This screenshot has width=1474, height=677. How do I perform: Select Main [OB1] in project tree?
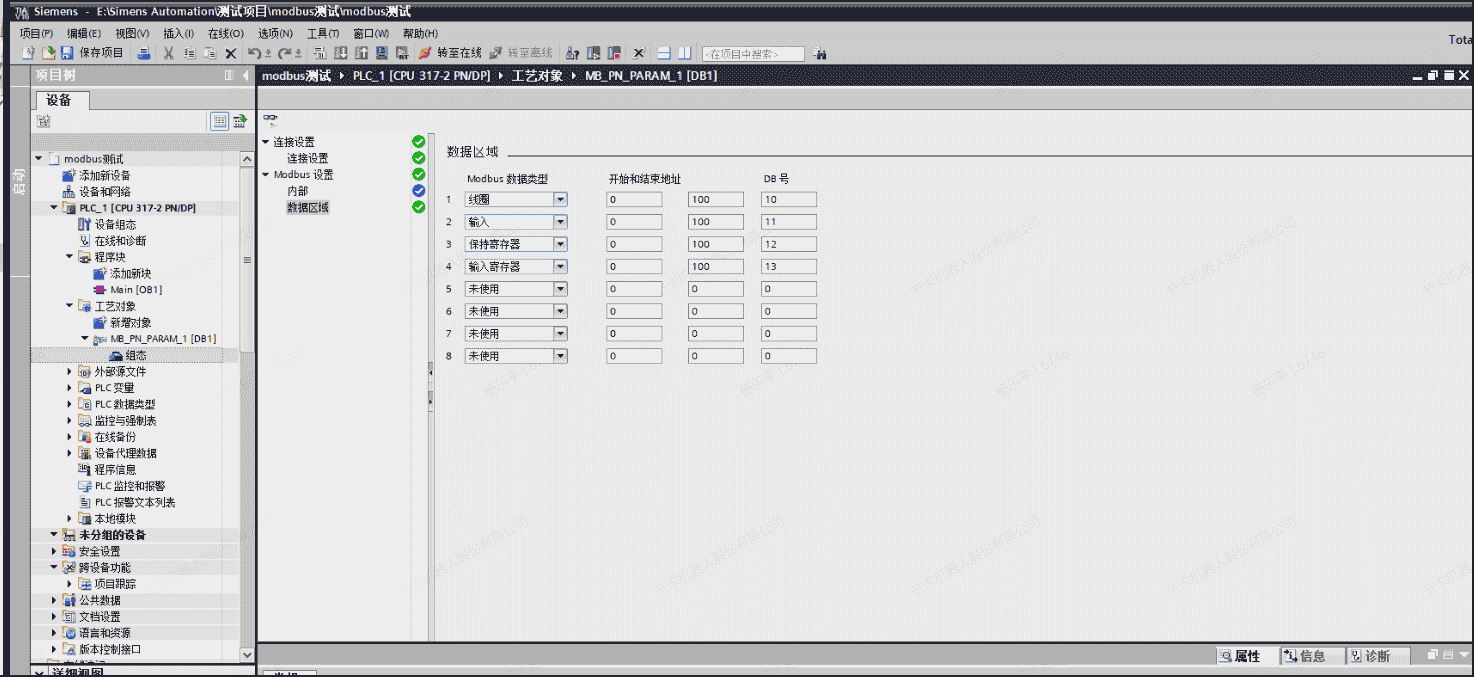click(x=135, y=290)
